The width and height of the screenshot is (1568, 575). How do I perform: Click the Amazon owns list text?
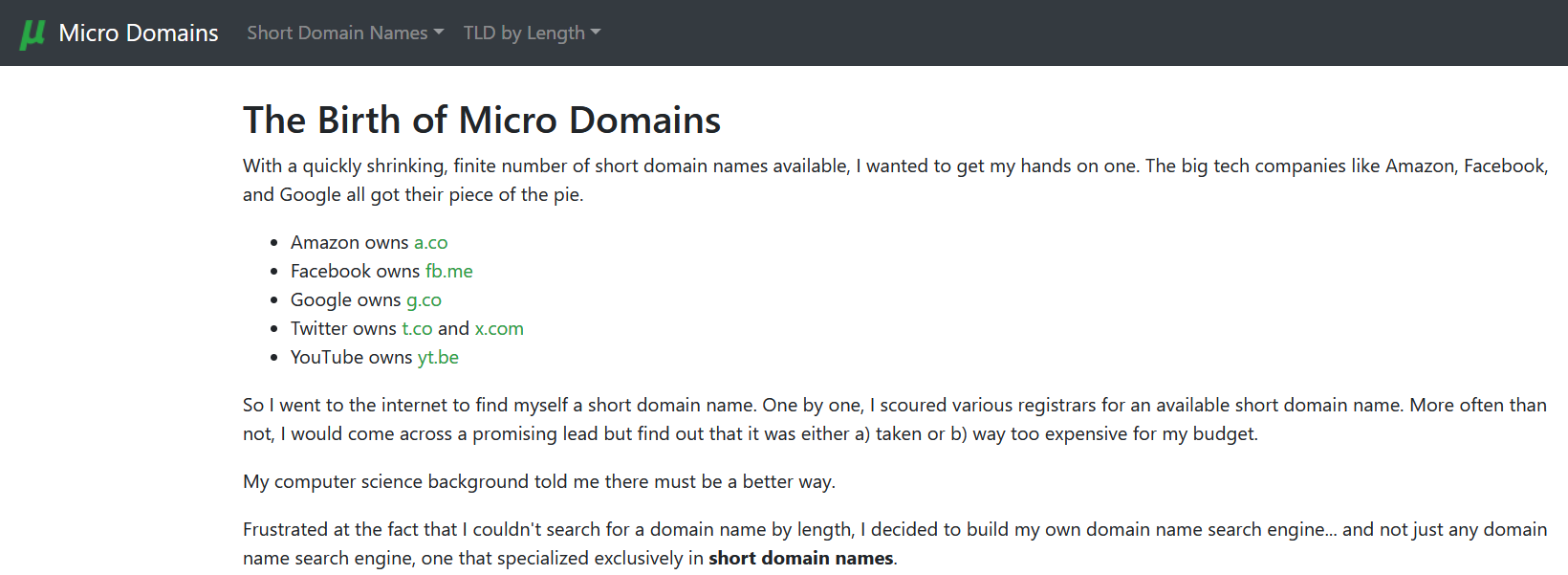point(349,243)
